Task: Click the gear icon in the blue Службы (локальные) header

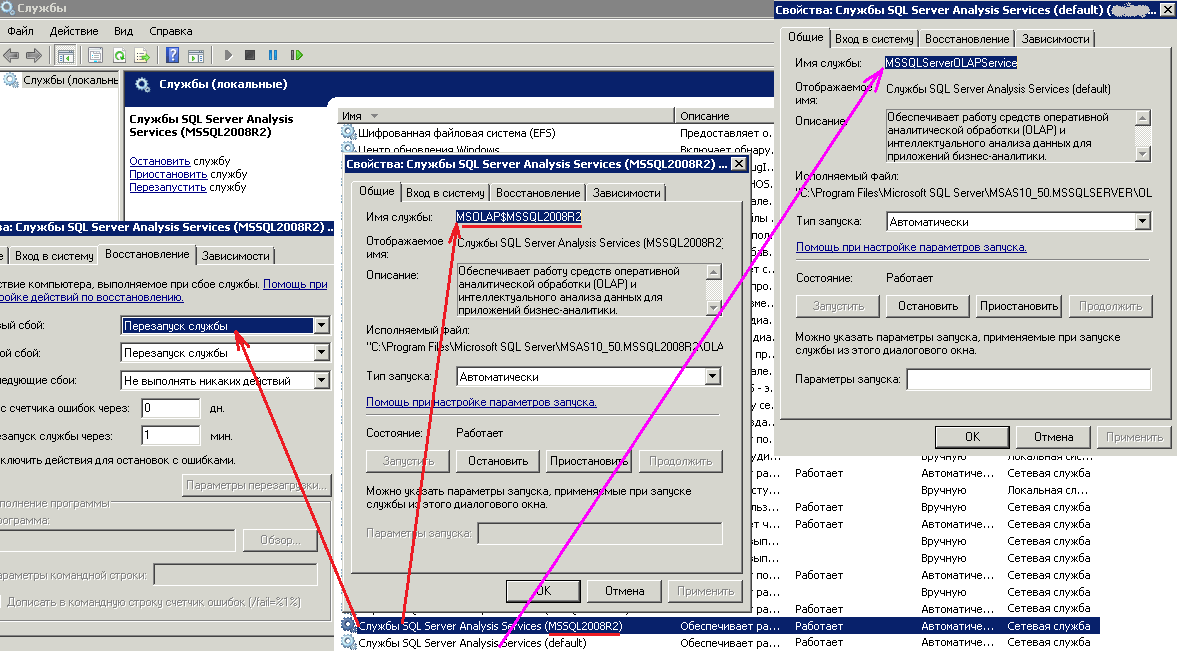Action: [143, 84]
